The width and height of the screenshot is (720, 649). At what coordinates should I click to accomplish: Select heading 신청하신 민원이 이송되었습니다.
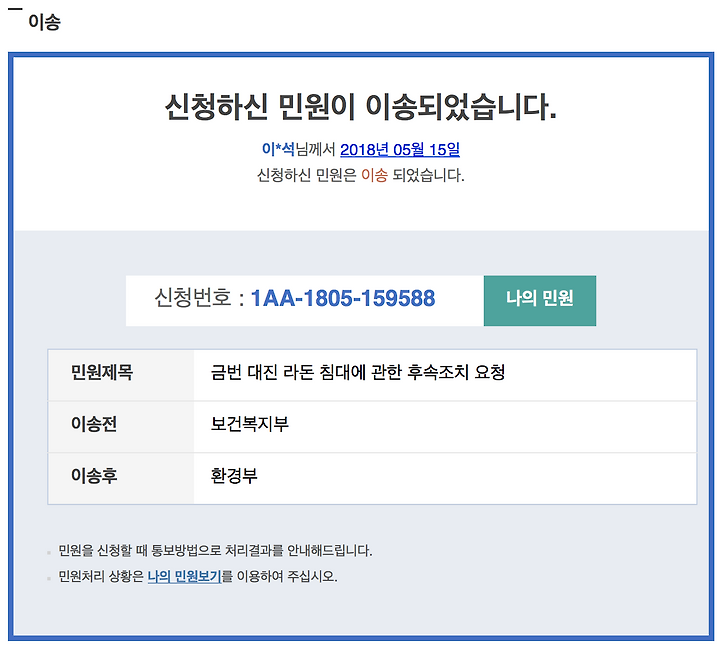[360, 107]
